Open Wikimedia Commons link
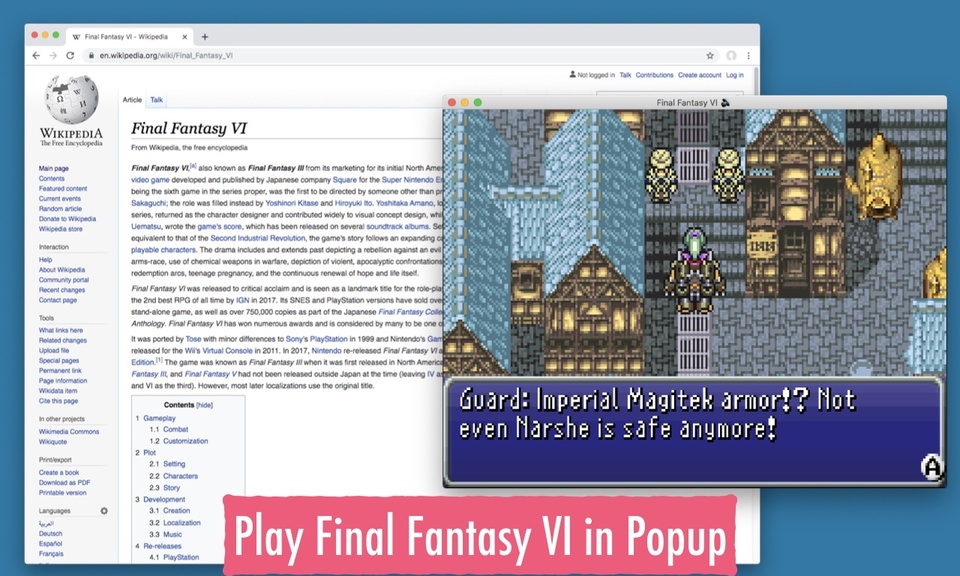 point(69,432)
